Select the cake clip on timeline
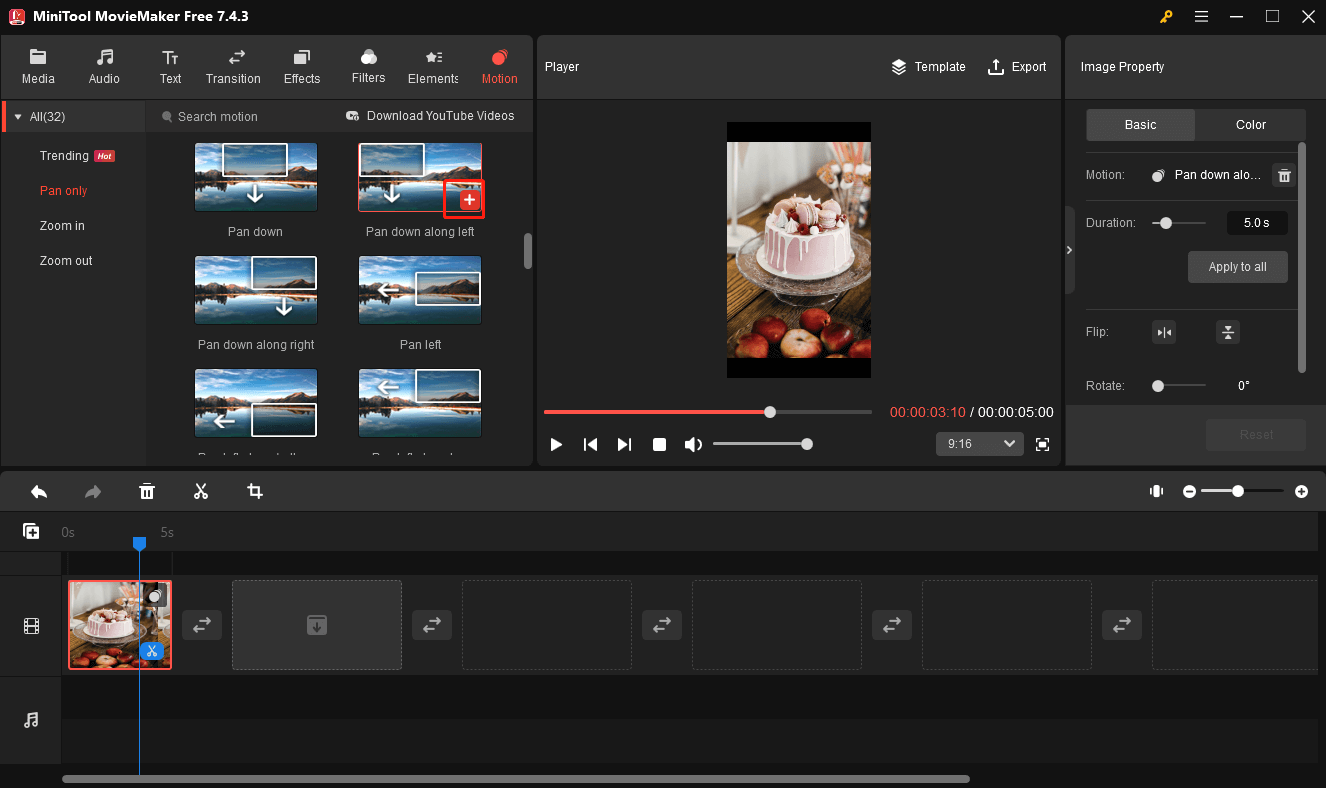The width and height of the screenshot is (1326, 788). [x=120, y=625]
